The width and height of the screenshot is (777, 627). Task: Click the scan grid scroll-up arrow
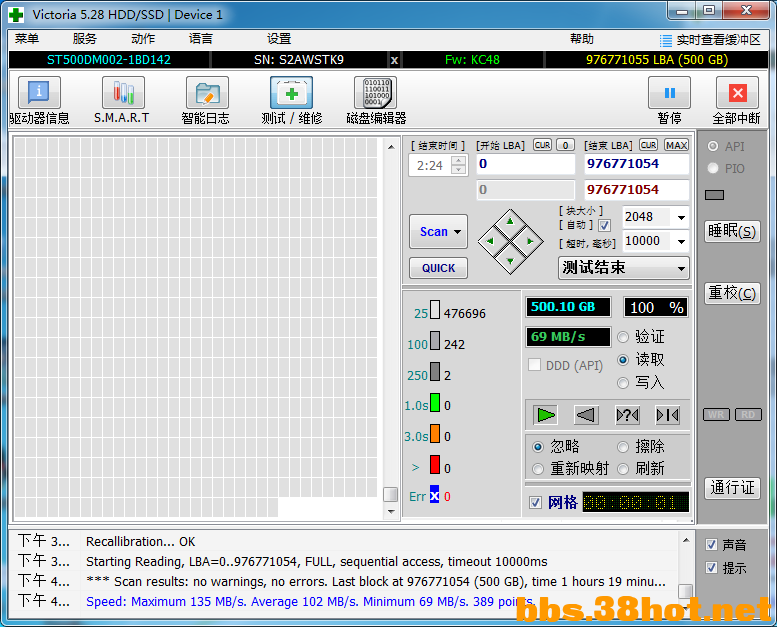coord(390,147)
